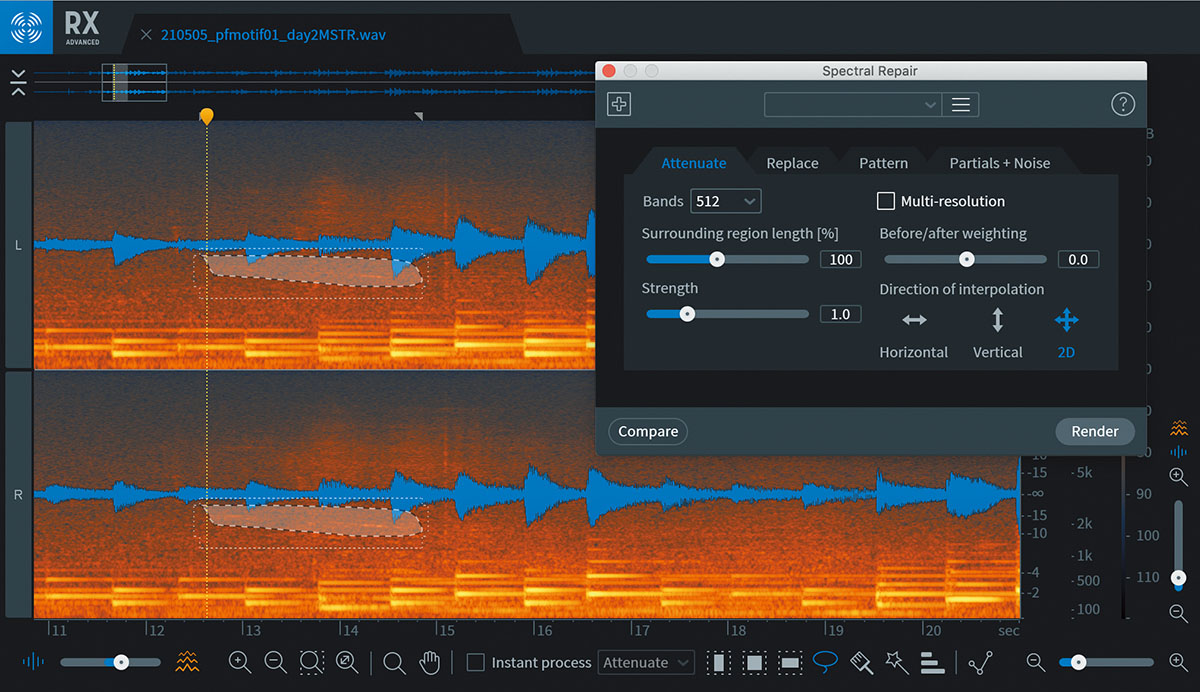
Task: Click the zoom in time icon
Action: 239,662
